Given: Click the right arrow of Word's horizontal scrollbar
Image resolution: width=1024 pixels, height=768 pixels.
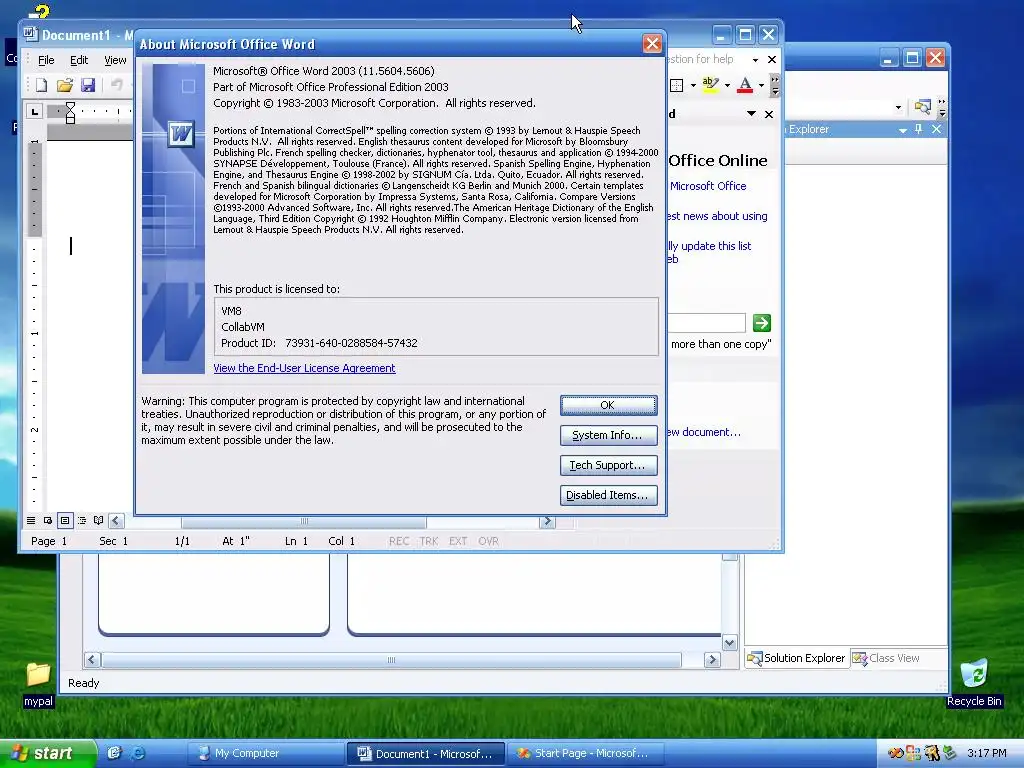Looking at the screenshot, I should click(547, 521).
